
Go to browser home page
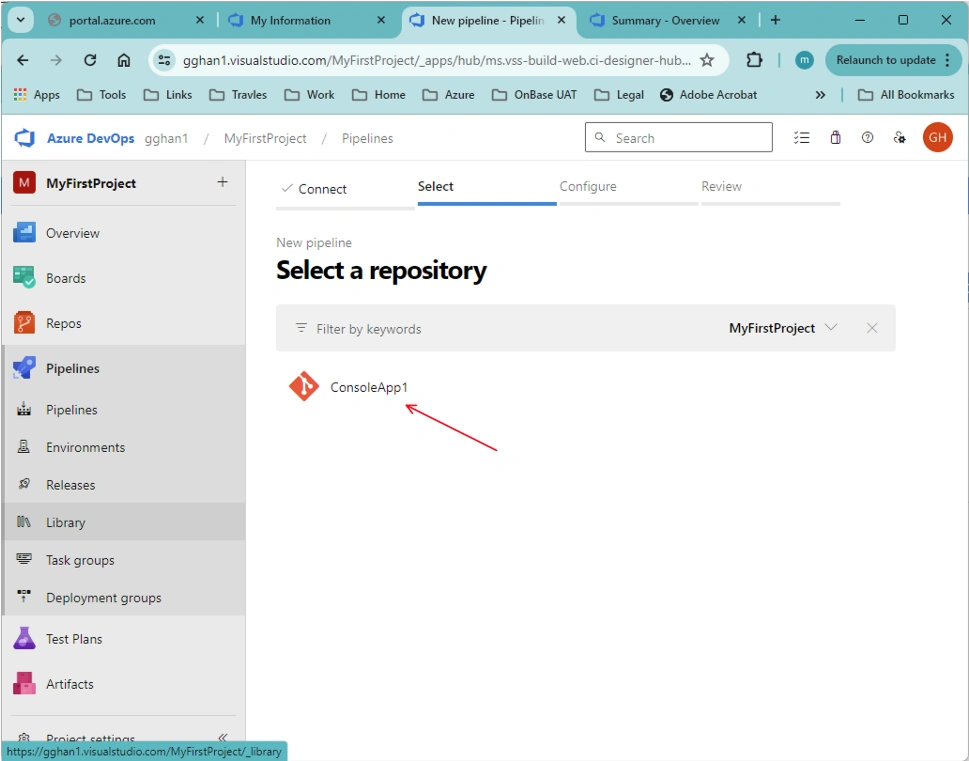tap(124, 60)
